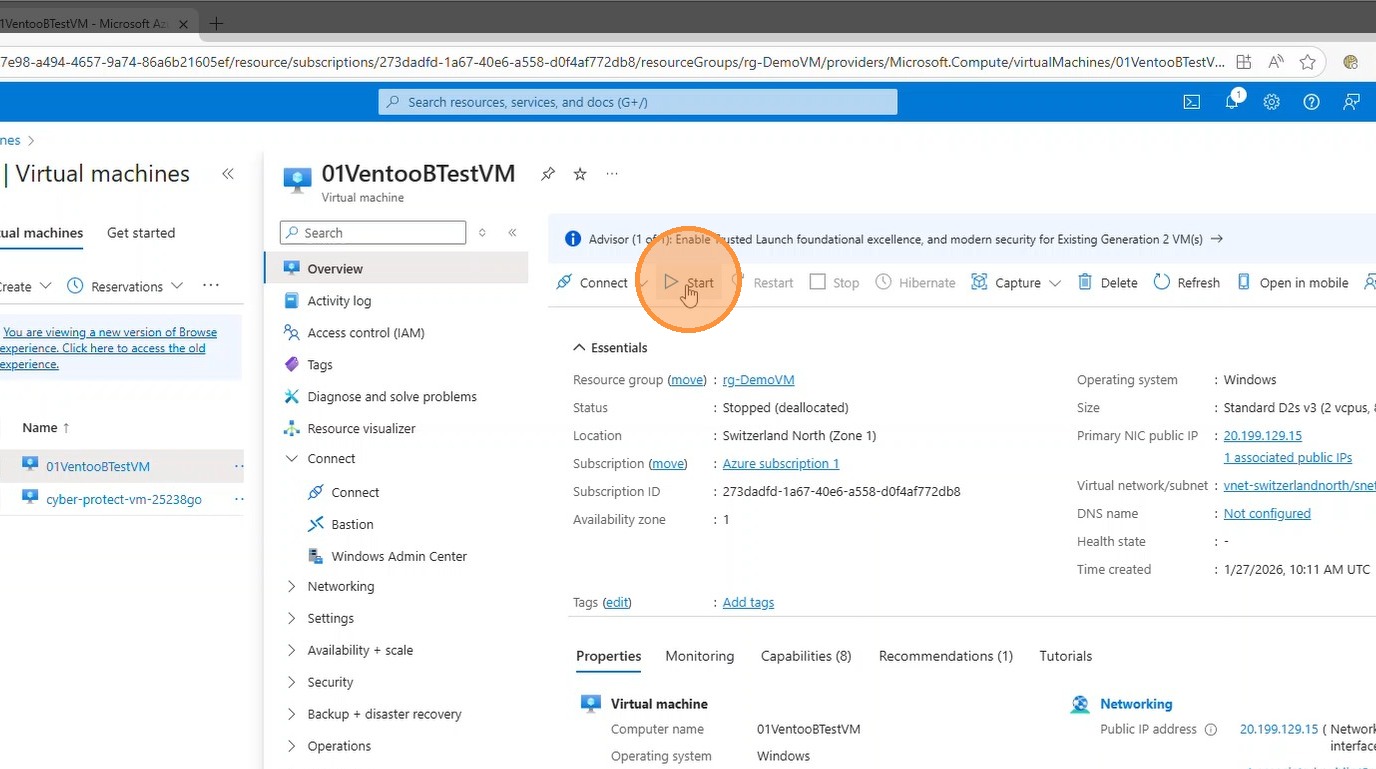Open the feedback icon in Azure header
This screenshot has width=1376, height=769.
point(1352,102)
